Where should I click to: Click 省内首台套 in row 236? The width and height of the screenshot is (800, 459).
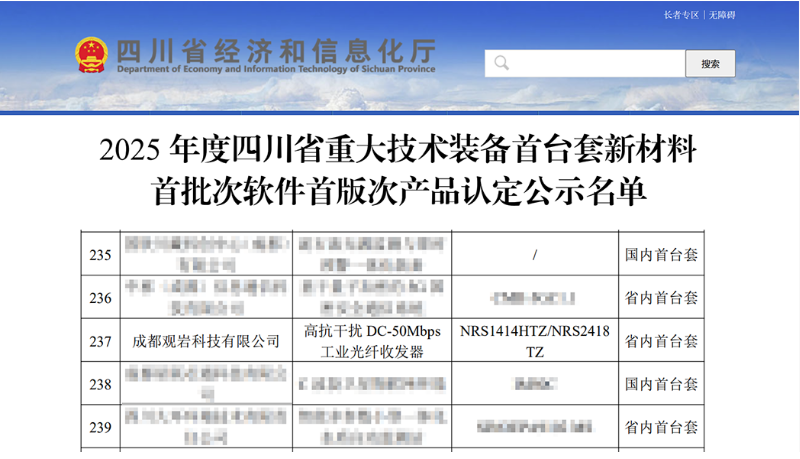[x=661, y=297]
